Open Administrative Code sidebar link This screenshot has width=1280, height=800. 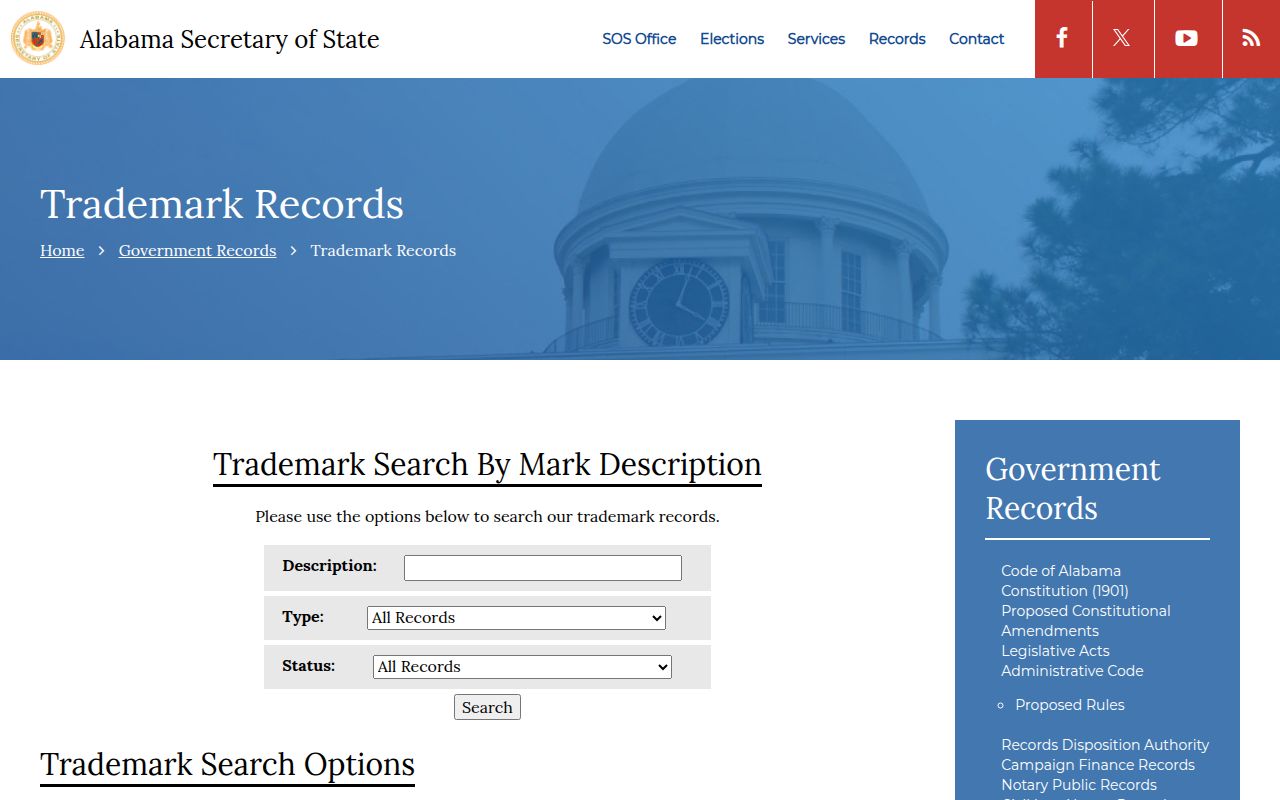(1072, 671)
